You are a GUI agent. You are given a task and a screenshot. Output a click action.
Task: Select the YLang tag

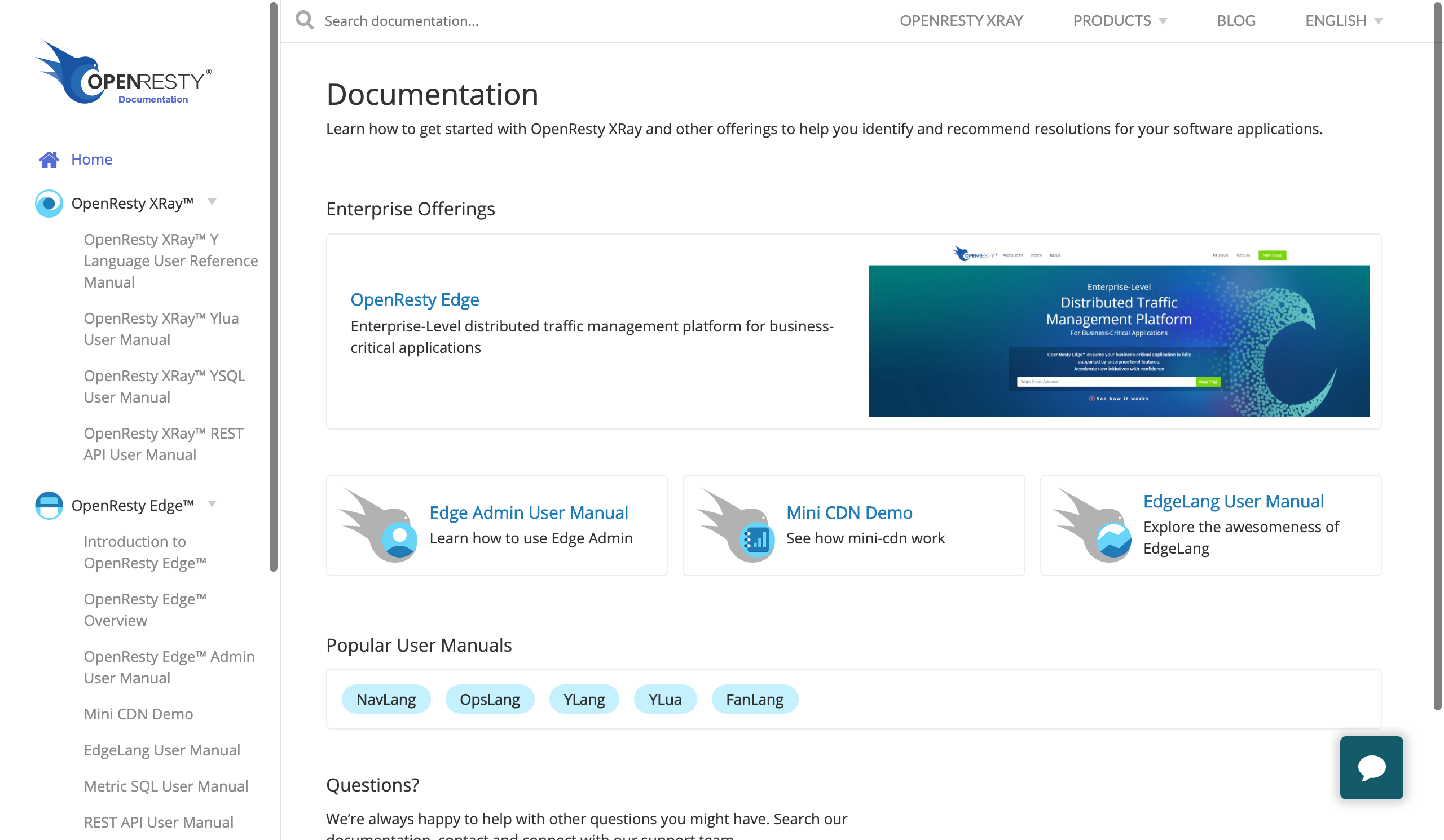(584, 699)
